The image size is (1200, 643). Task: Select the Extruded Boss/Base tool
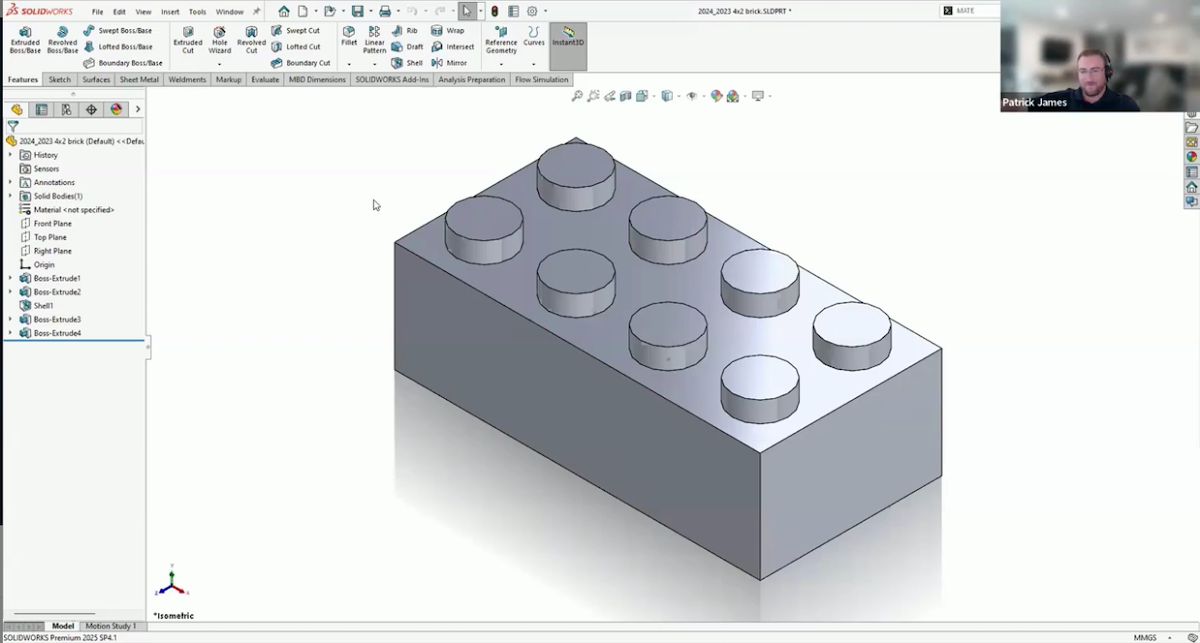(24, 40)
